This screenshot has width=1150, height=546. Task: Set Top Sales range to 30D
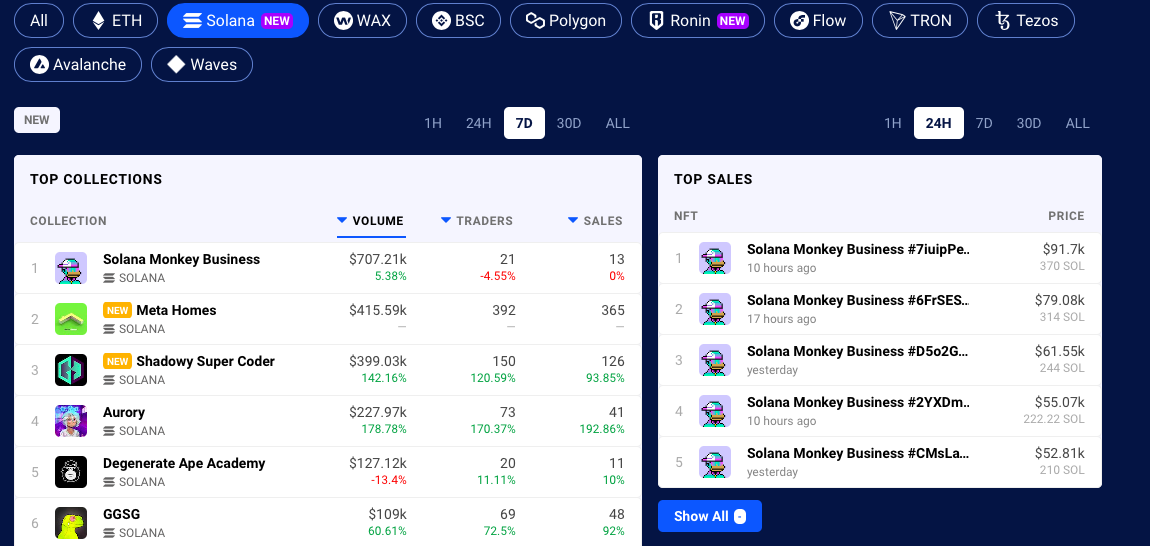1029,123
